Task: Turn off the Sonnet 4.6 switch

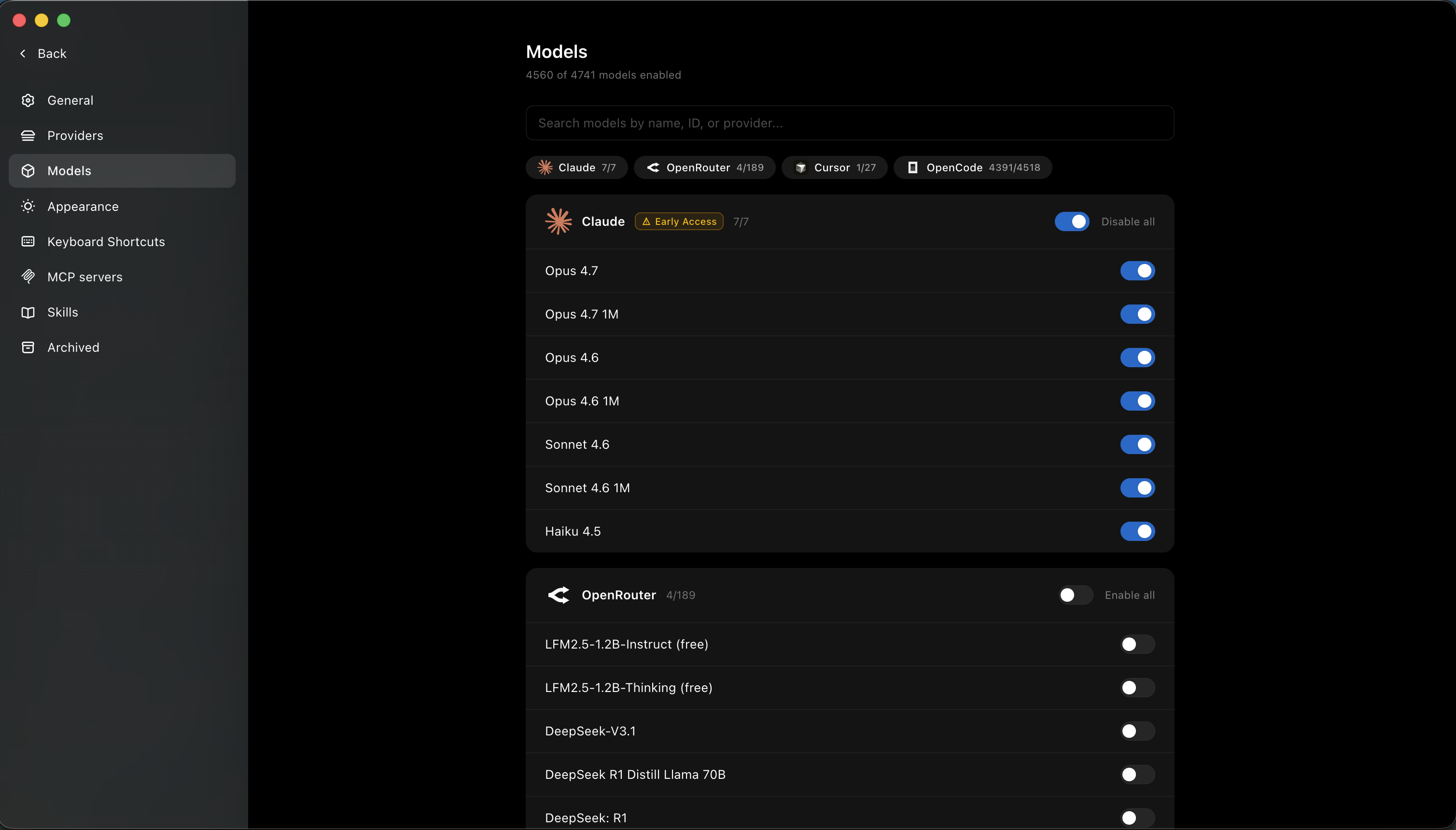Action: pos(1137,444)
